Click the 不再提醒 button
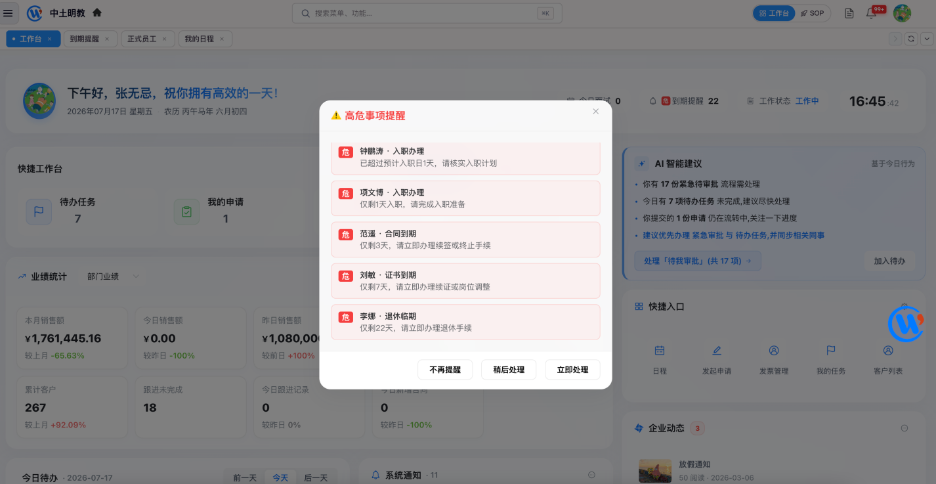The height and width of the screenshot is (484, 936). 445,369
